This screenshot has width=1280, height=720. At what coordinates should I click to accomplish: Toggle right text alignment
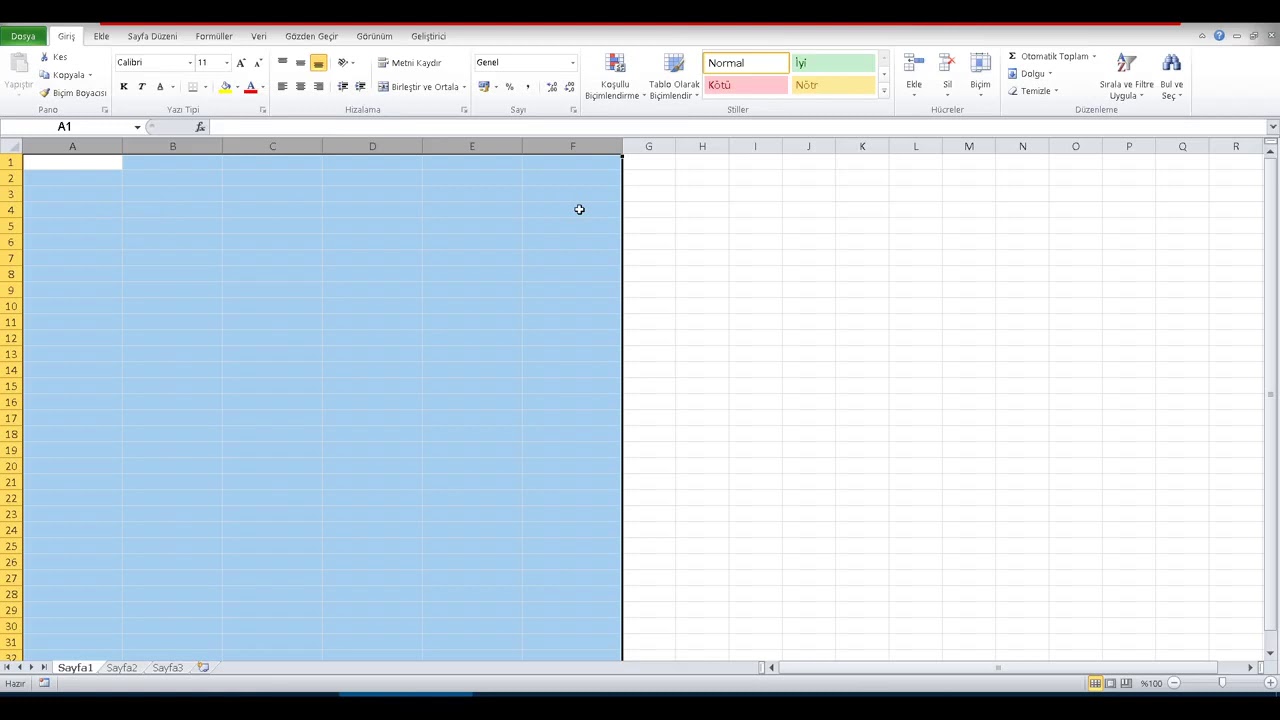318,87
